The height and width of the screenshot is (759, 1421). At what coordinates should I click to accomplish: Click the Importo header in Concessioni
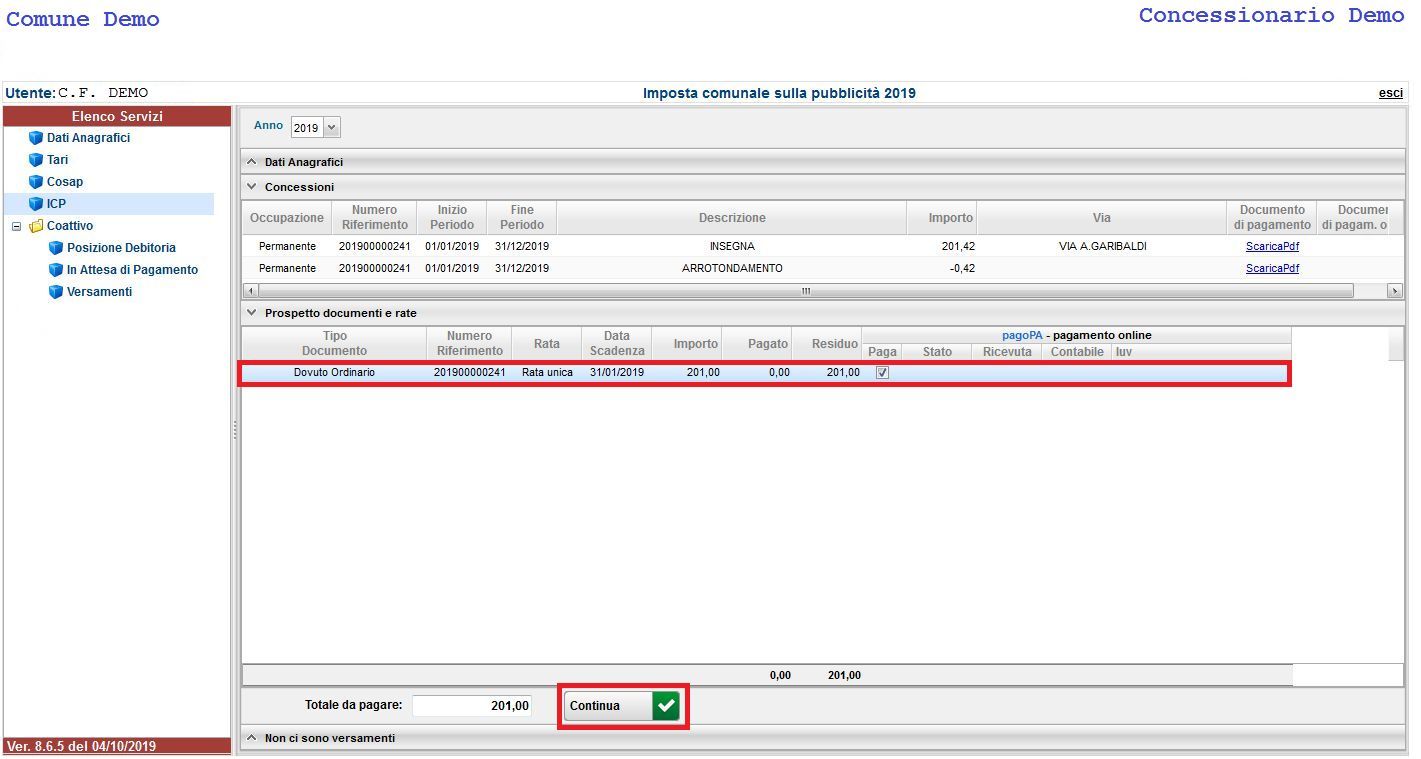pos(942,218)
